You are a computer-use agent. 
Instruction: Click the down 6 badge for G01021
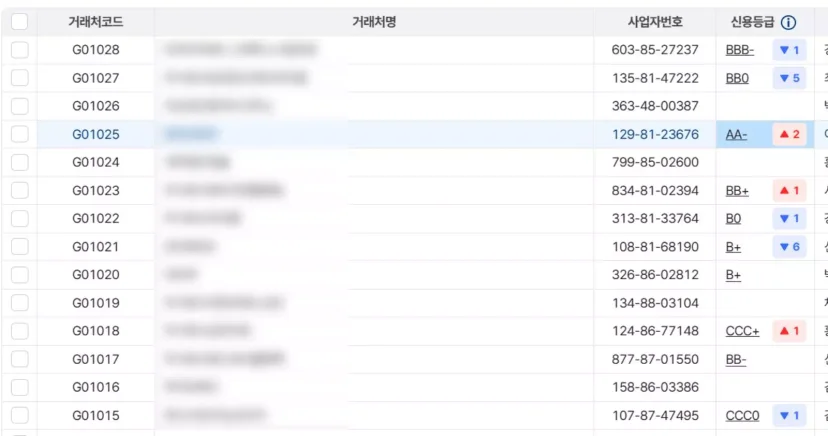pyautogui.click(x=789, y=247)
